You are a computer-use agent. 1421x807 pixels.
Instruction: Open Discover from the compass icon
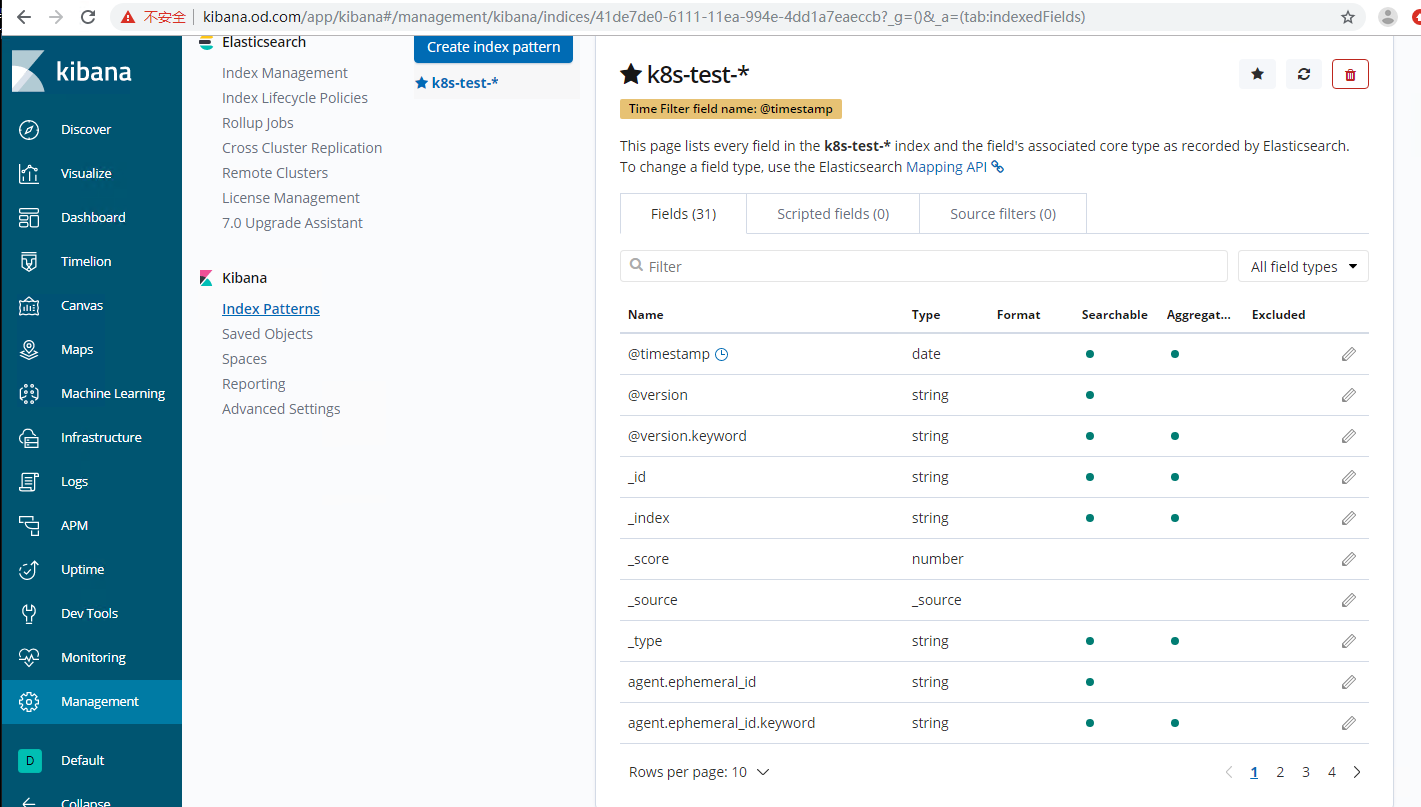[x=29, y=130]
